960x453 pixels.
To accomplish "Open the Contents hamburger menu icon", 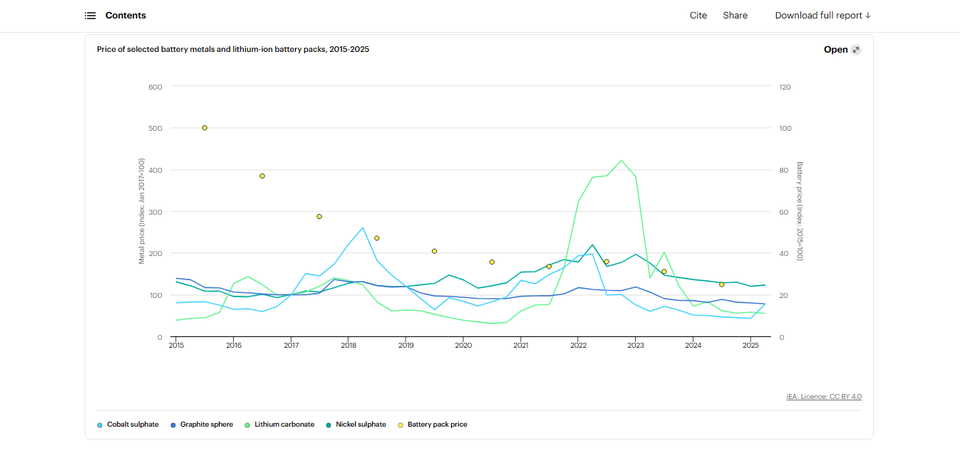I will (x=90, y=16).
